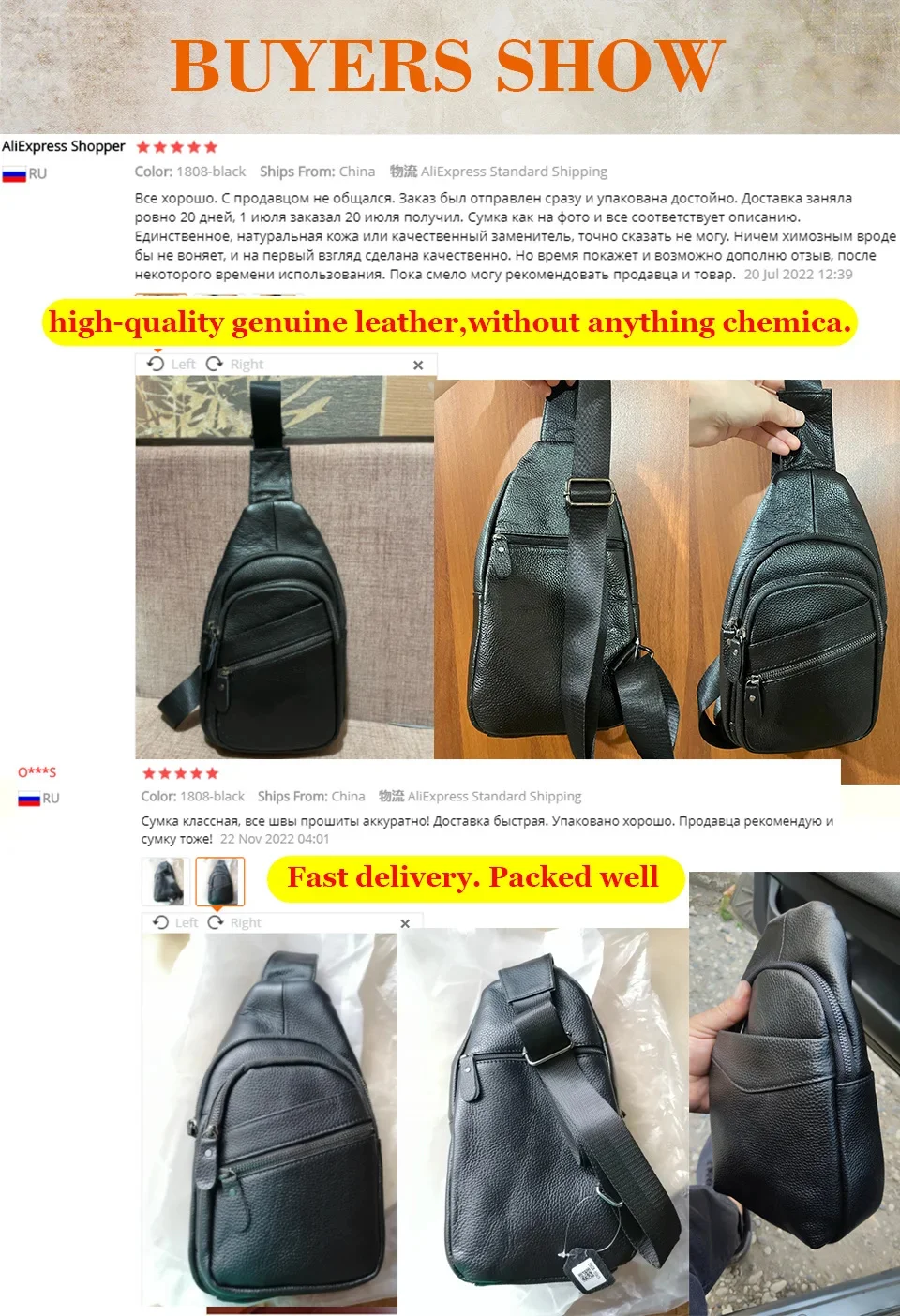Viewport: 900px width, 1316px height.
Task: Select first thumbnail in O***S review
Action: [x=166, y=881]
